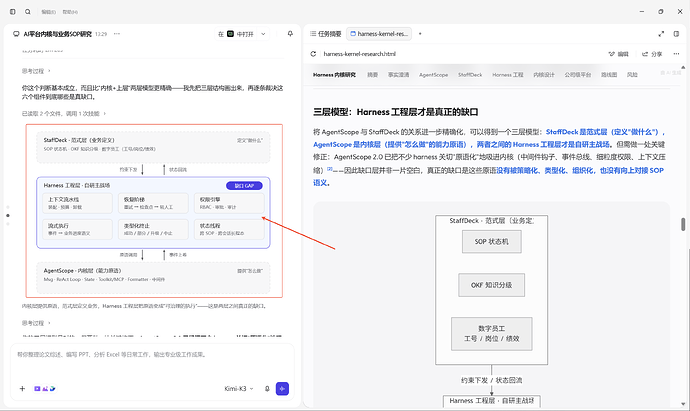This screenshot has width=690, height=411.
Task: Expand the lower 思考过程 section
Action: click(x=36, y=323)
